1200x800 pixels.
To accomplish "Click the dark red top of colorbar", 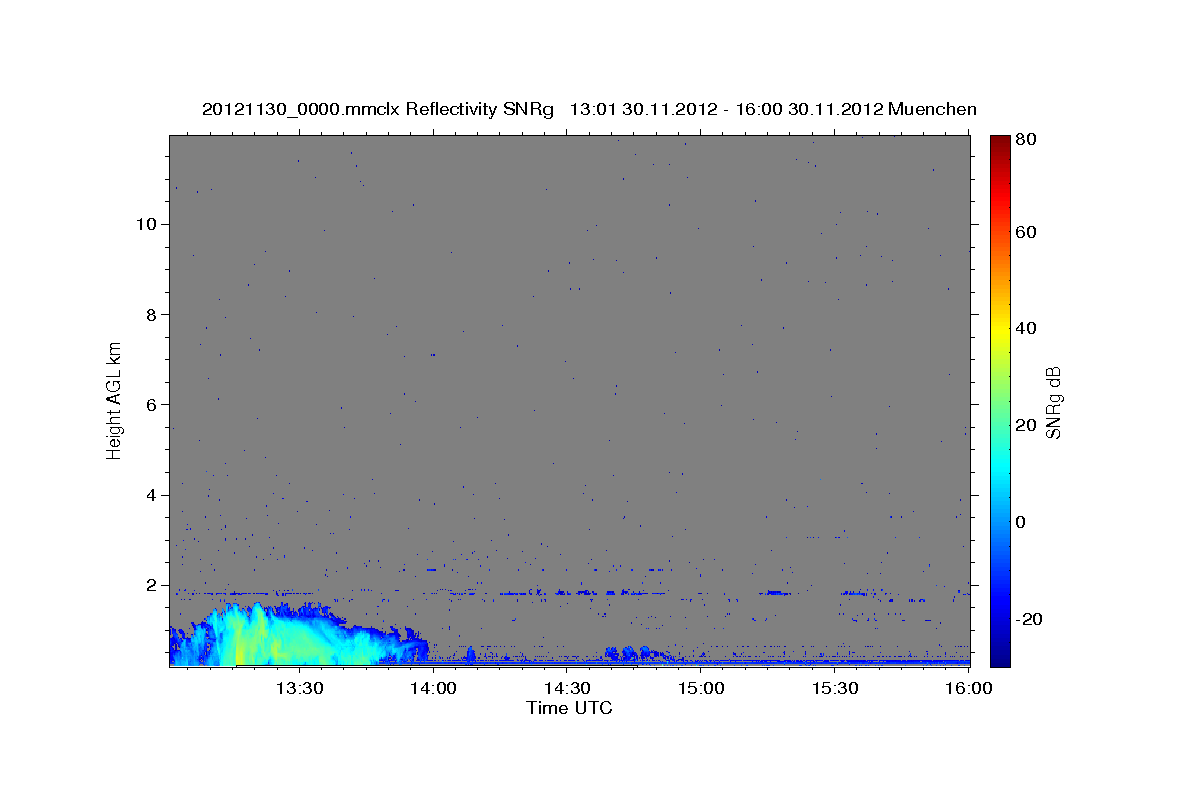I will (1000, 145).
